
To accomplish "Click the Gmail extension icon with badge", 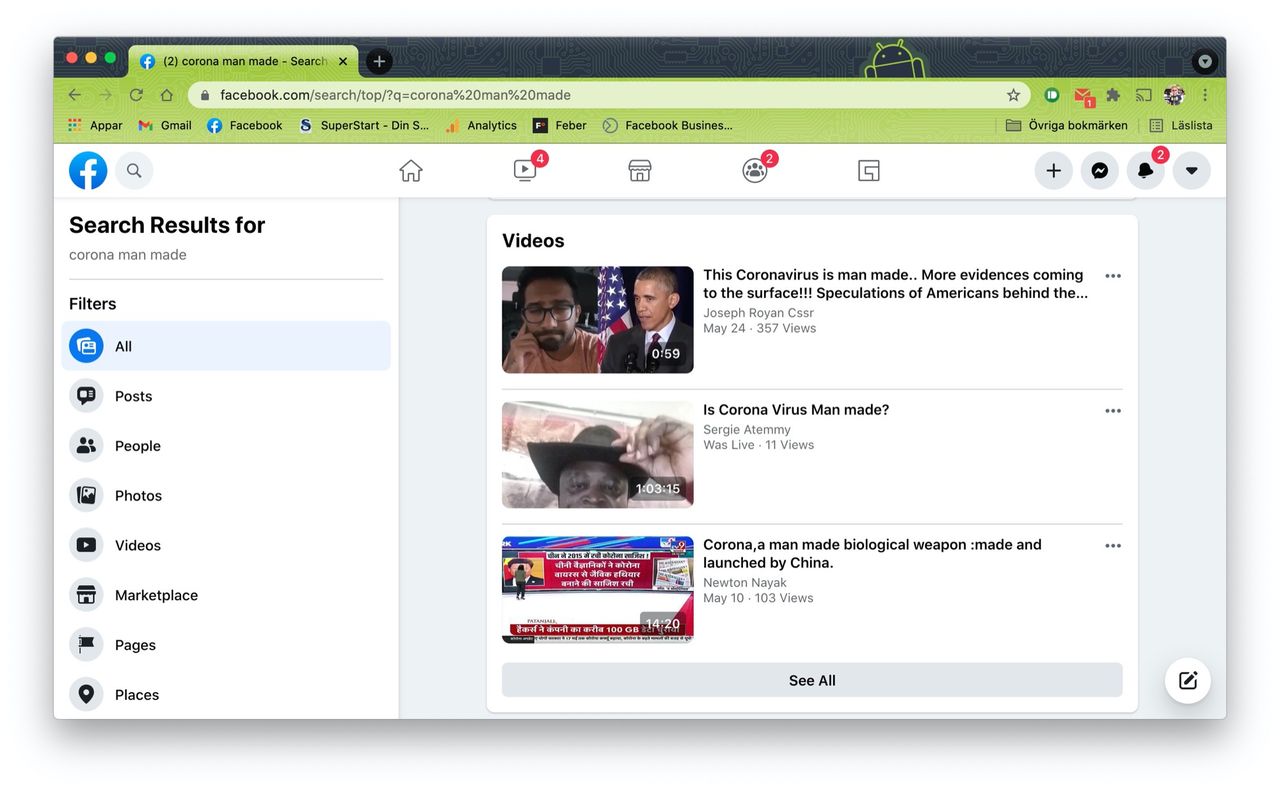I will pos(1083,96).
